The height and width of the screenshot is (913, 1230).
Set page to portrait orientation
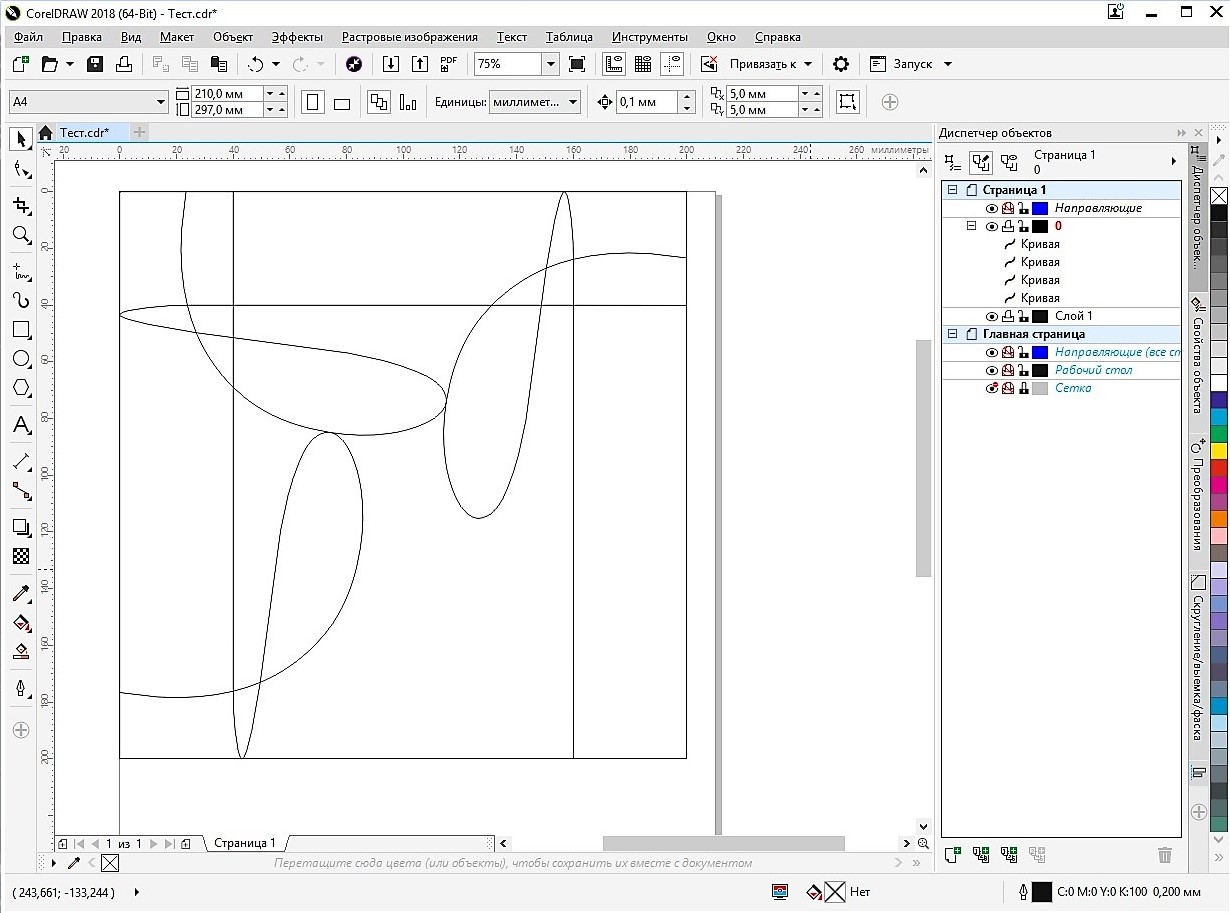click(x=312, y=102)
